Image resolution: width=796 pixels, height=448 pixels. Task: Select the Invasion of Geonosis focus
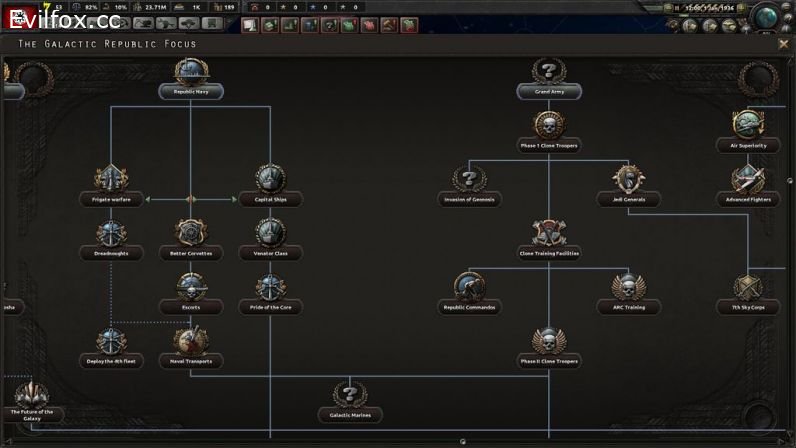coord(469,180)
